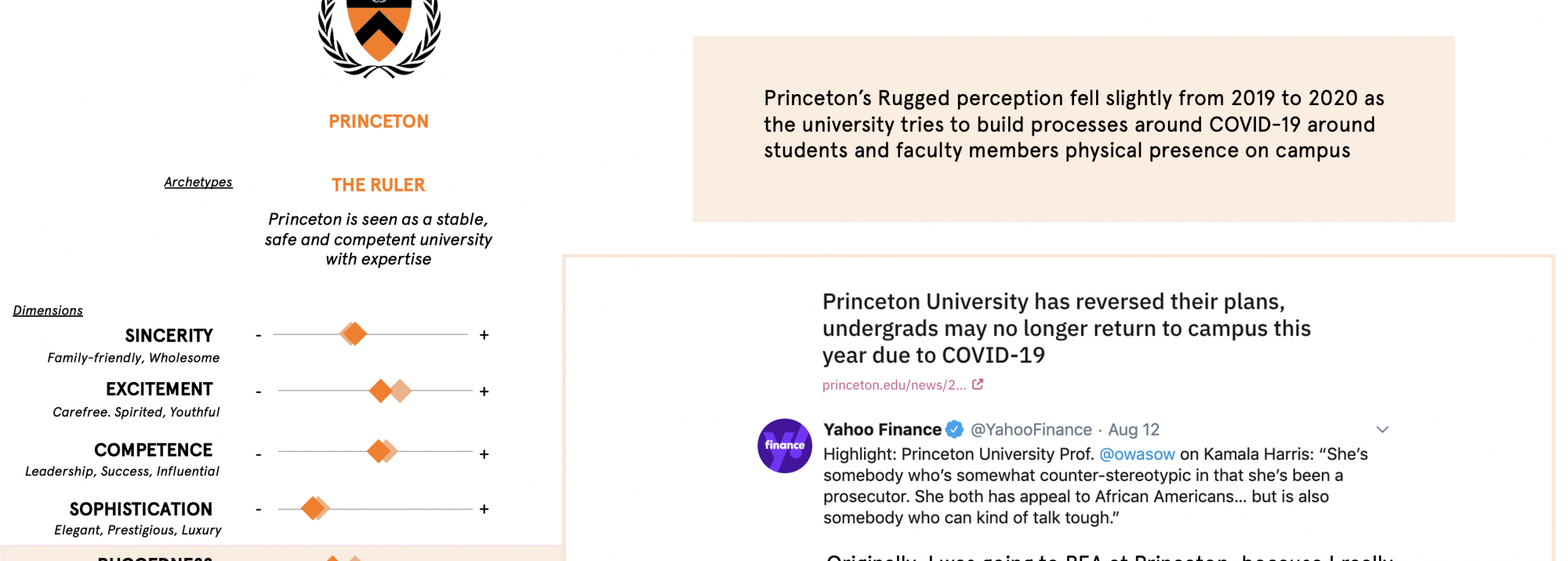Image resolution: width=1568 pixels, height=561 pixels.
Task: Click the @owasow mention in tweet
Action: coord(1137,454)
